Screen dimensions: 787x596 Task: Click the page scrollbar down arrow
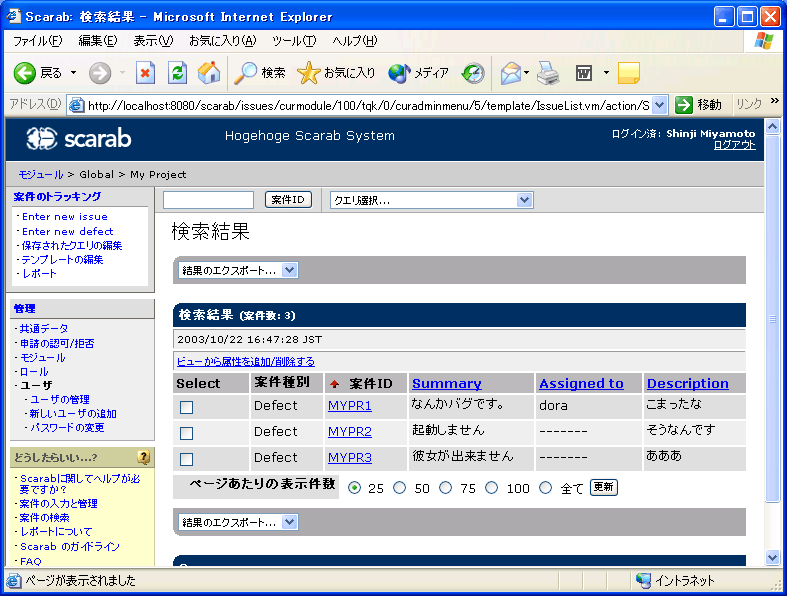[x=772, y=556]
